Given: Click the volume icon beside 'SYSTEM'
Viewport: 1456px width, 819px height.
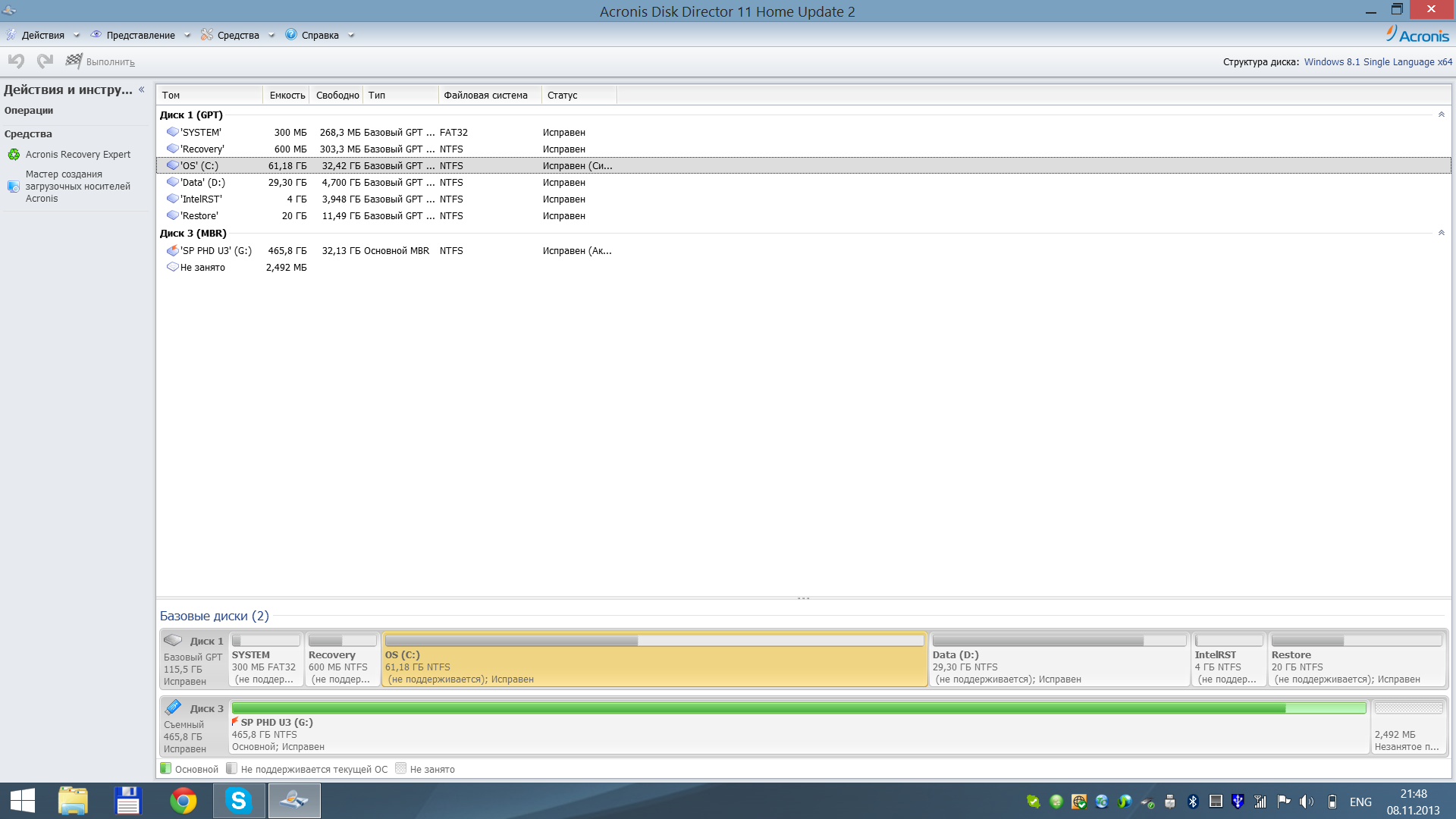Looking at the screenshot, I should [173, 131].
